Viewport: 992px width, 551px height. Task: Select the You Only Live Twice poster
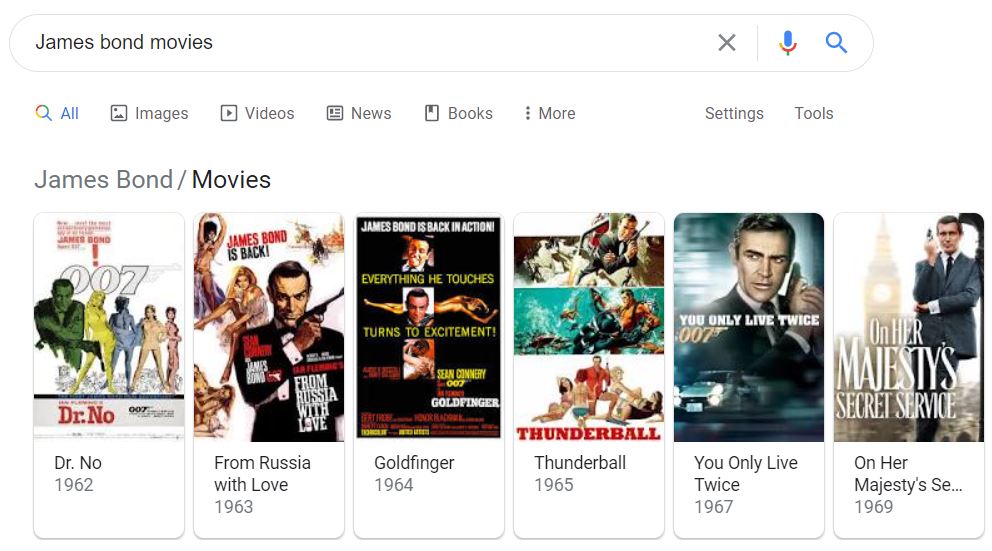pos(749,327)
